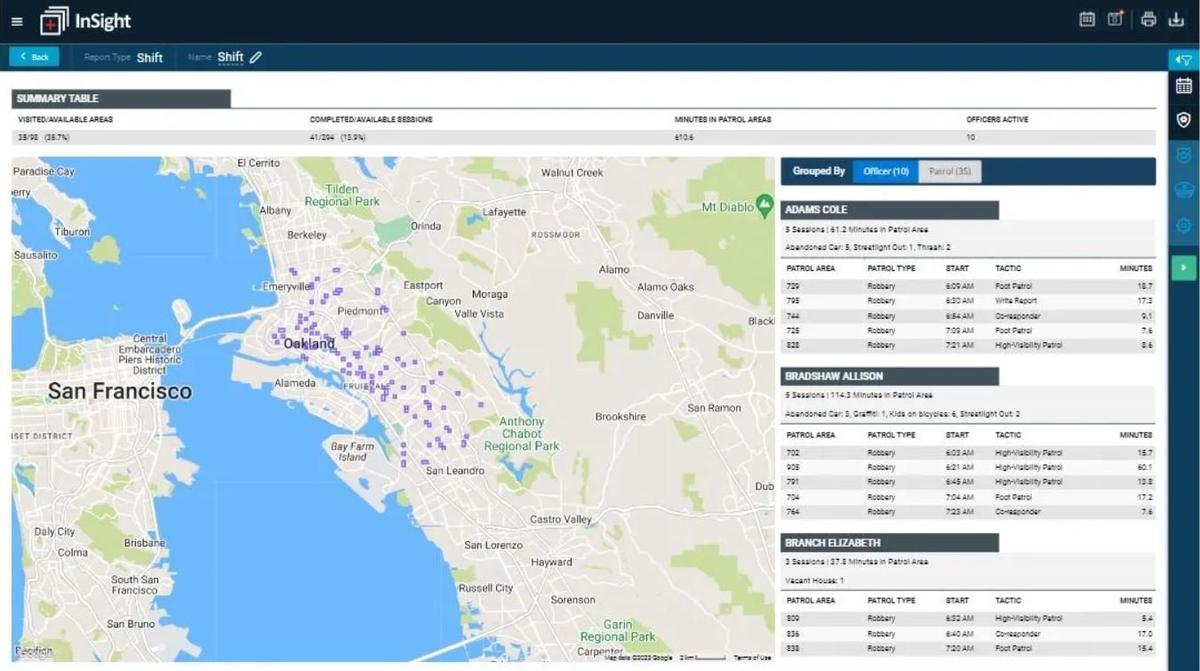Go back with the Back button
This screenshot has height=671, width=1200.
tap(34, 57)
